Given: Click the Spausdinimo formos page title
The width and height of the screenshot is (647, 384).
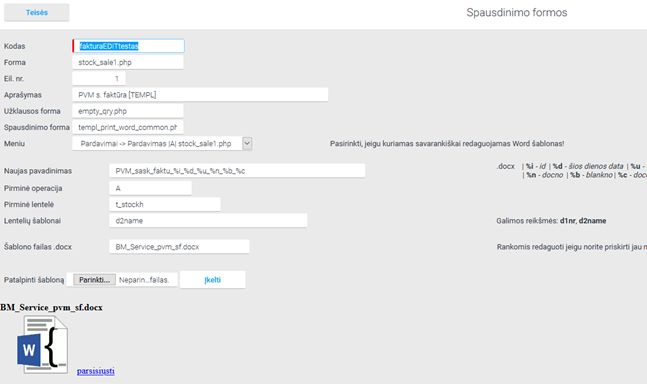Looking at the screenshot, I should [517, 12].
